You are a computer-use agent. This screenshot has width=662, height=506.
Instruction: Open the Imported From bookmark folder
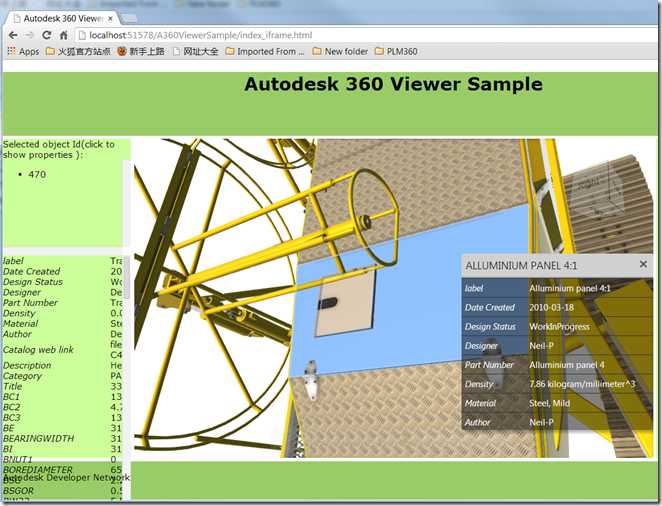[265, 51]
